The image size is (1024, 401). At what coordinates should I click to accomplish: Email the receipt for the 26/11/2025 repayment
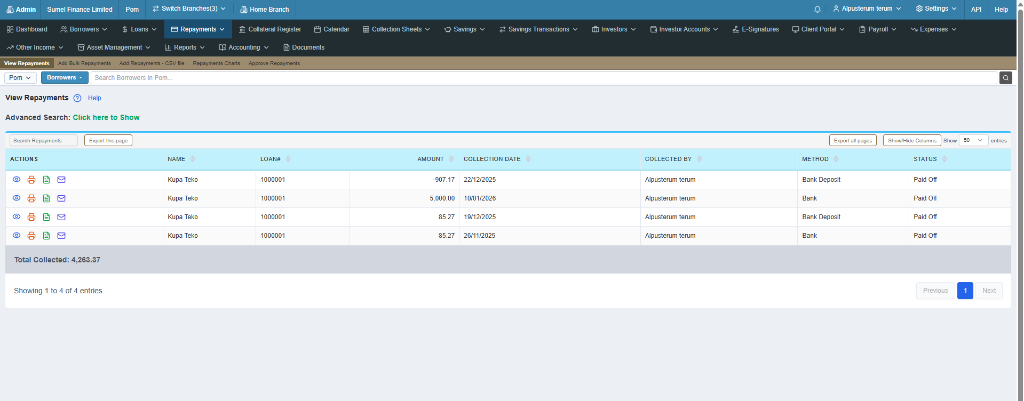[61, 235]
